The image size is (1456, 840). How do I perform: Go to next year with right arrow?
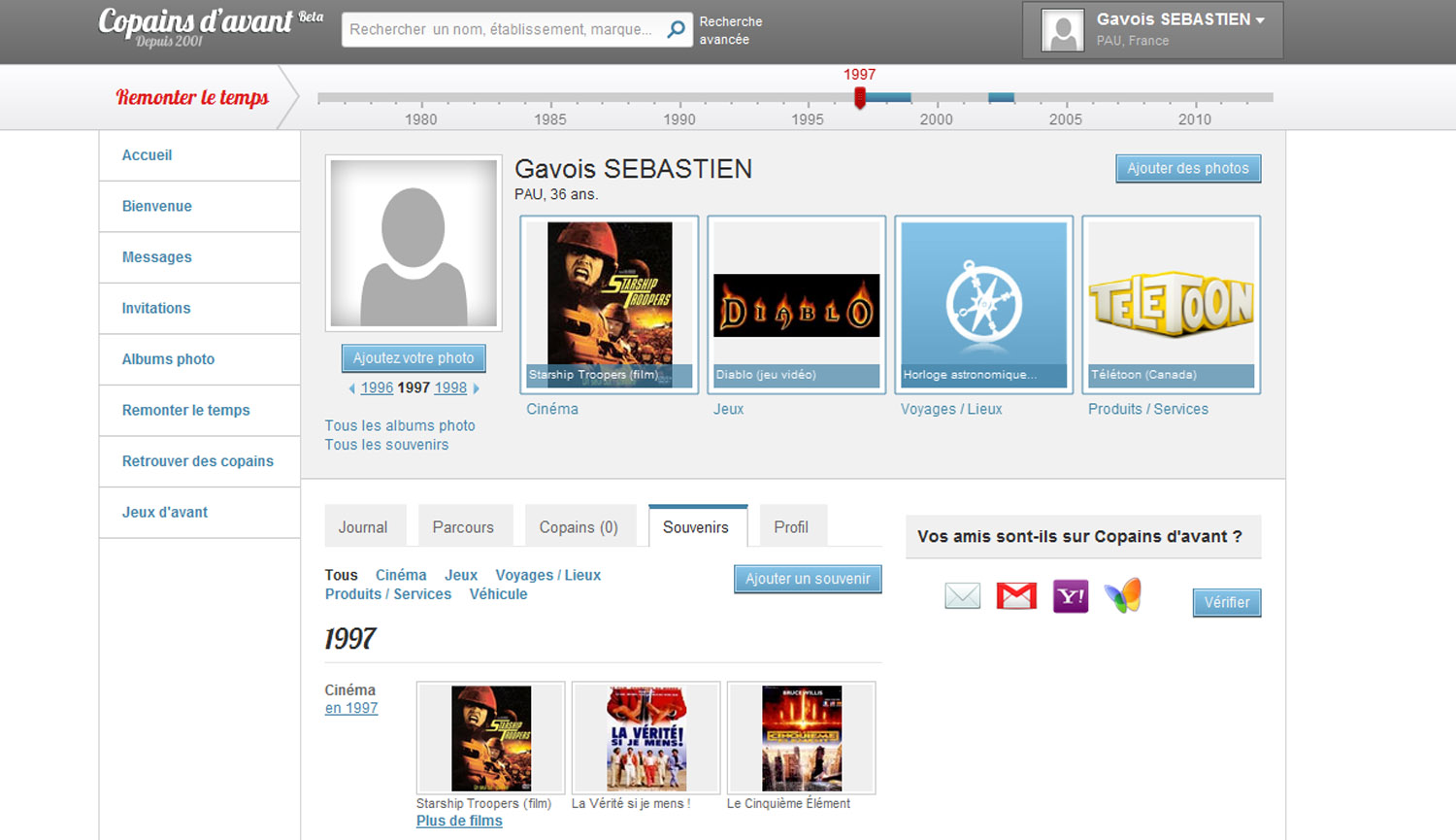click(x=476, y=388)
